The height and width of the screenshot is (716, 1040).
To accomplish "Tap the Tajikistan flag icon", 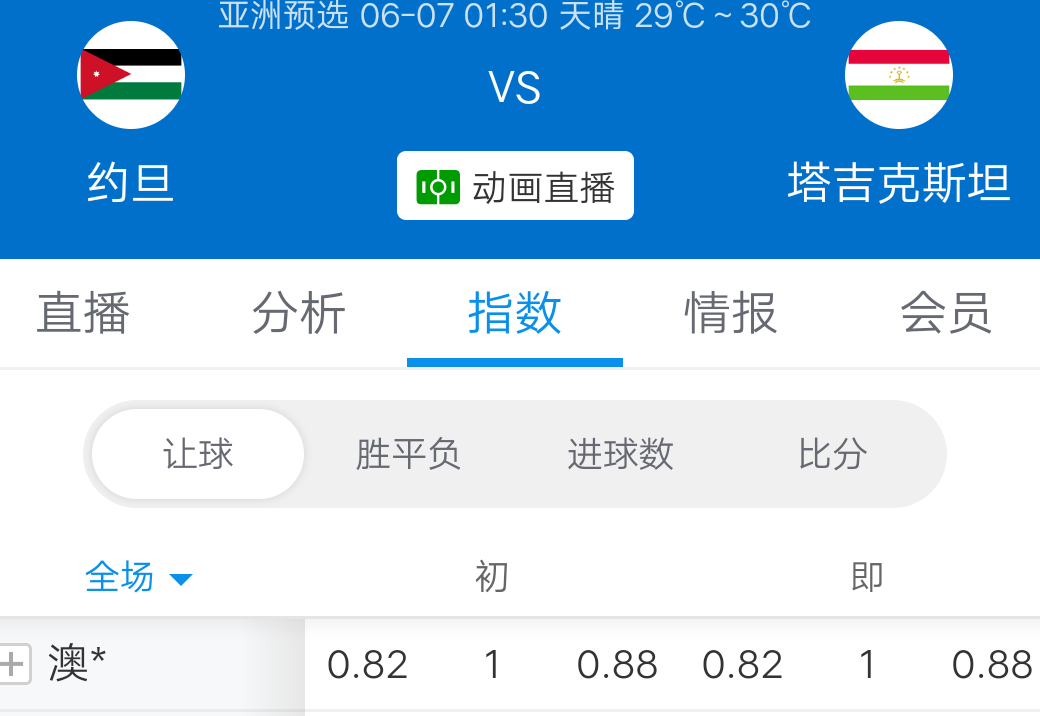I will 898,75.
